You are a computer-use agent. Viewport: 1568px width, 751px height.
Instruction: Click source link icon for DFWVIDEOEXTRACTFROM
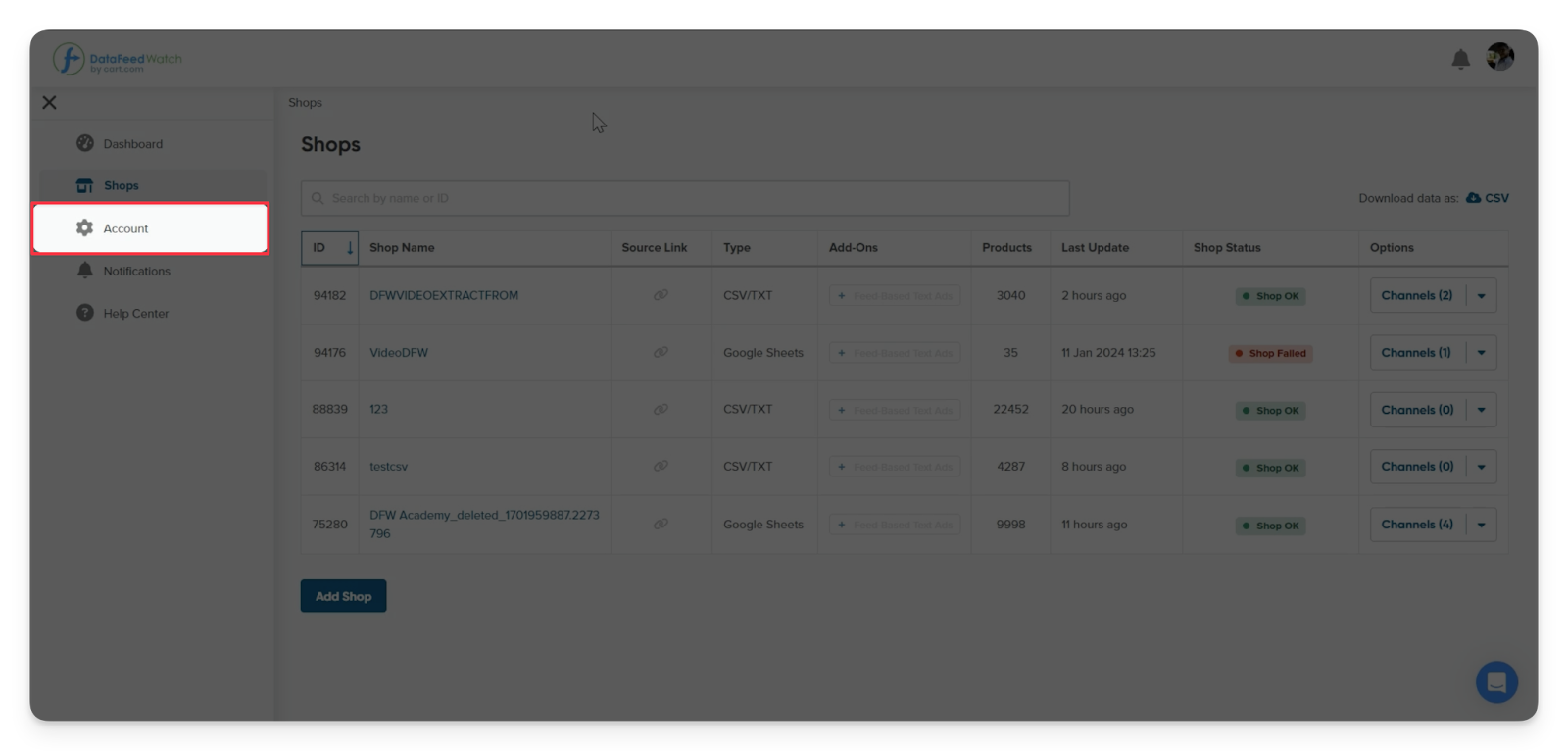click(x=661, y=295)
